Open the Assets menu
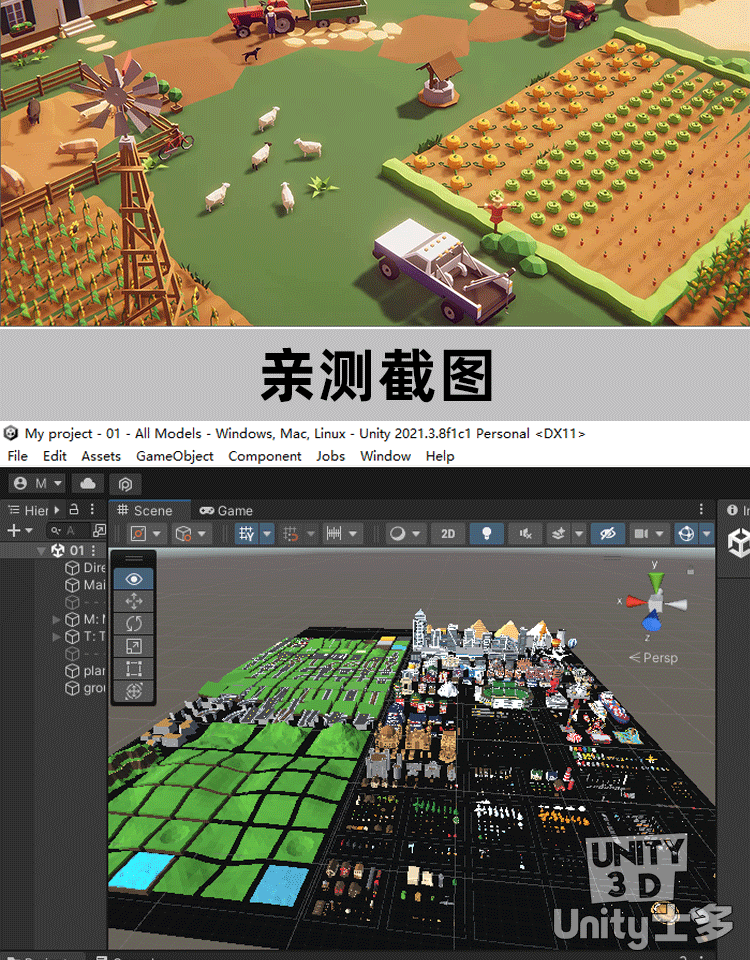Viewport: 750px width, 960px height. [x=101, y=456]
